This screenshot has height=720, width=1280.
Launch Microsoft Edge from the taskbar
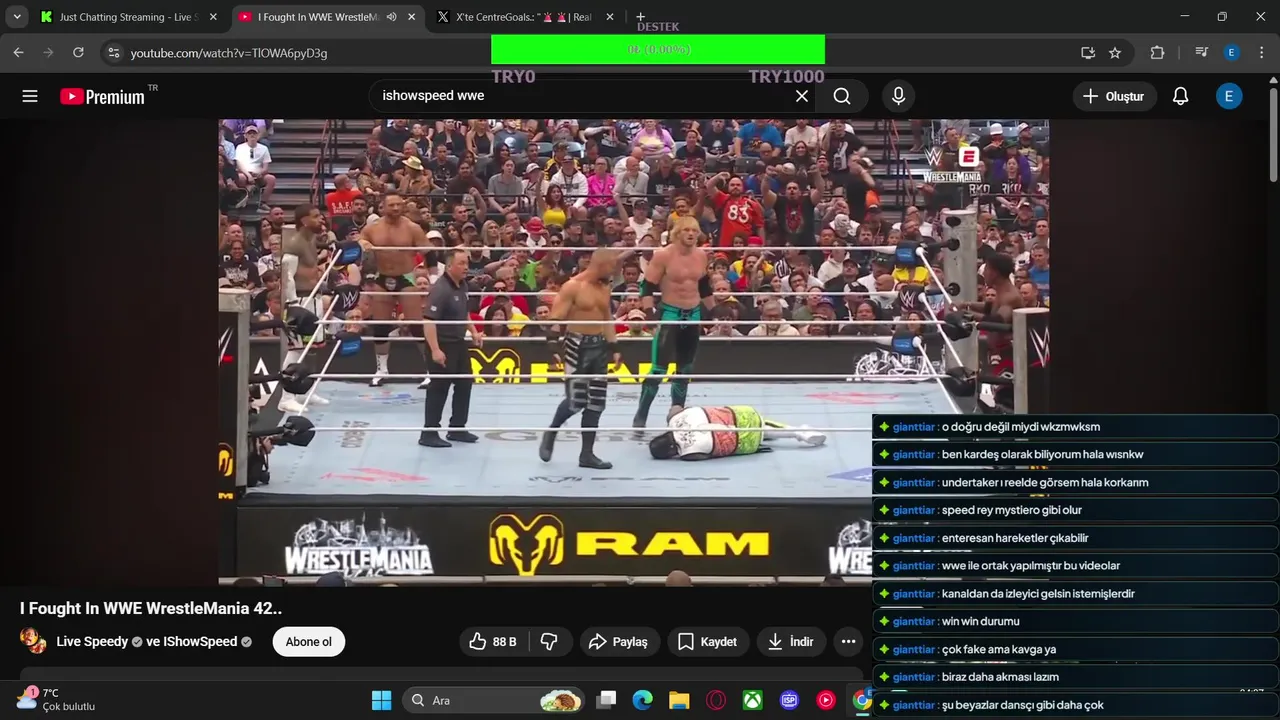tap(642, 700)
